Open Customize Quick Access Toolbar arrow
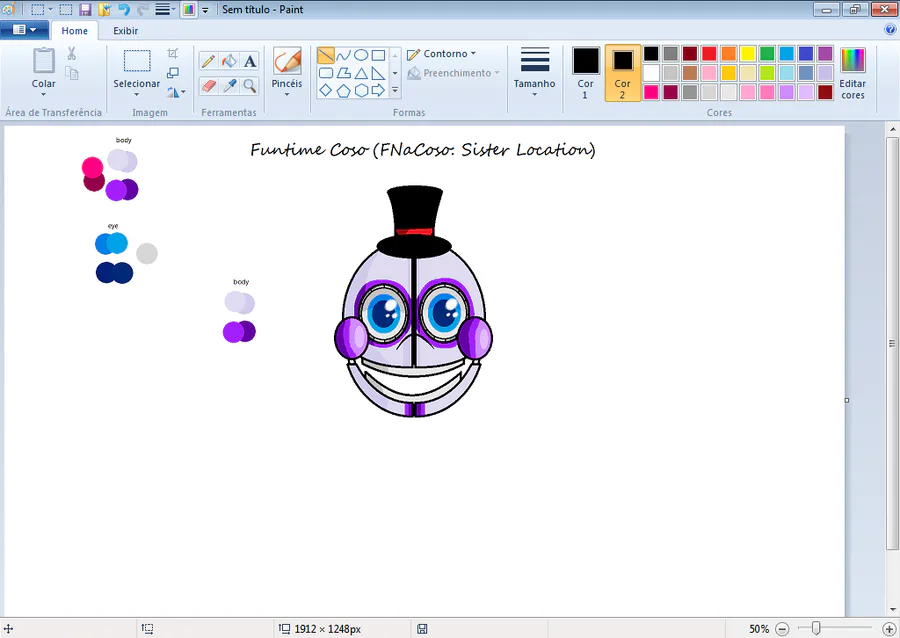The width and height of the screenshot is (900, 638). pyautogui.click(x=205, y=10)
